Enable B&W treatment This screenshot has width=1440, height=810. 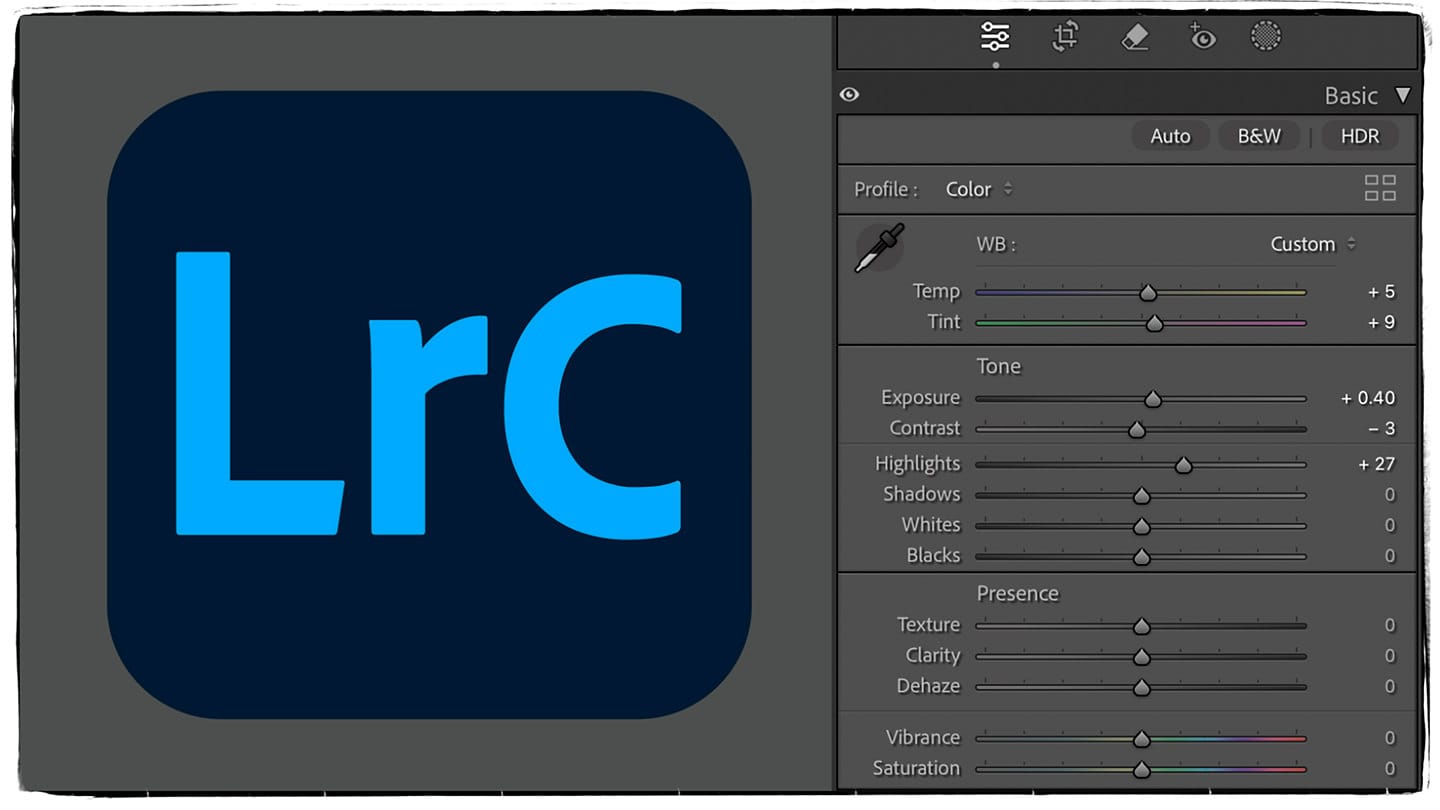(x=1258, y=136)
